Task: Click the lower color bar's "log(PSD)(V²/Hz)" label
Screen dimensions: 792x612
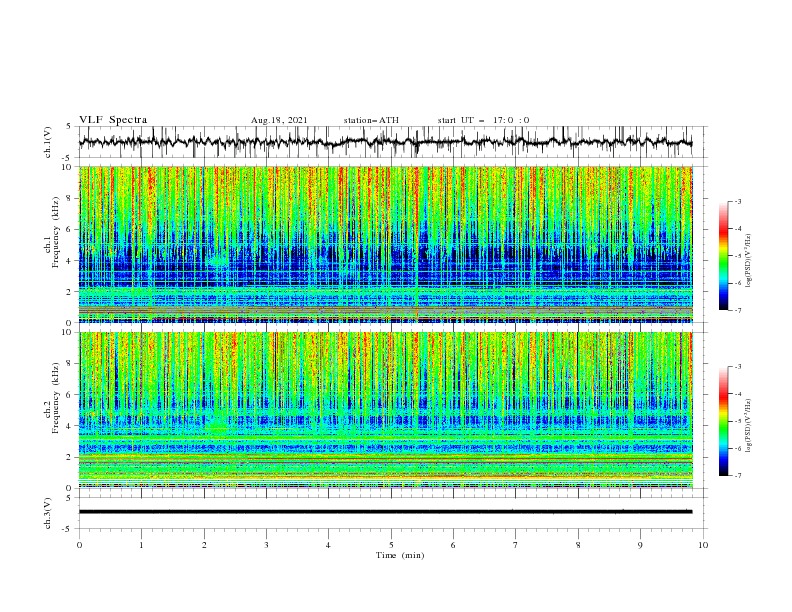Action: point(748,426)
